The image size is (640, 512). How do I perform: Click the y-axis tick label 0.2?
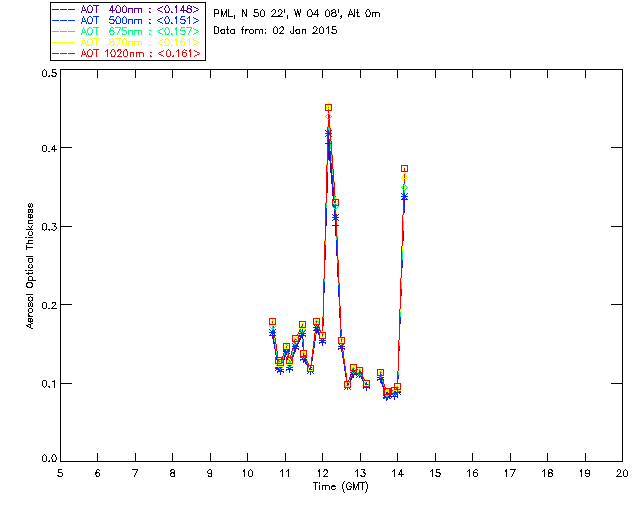49,305
